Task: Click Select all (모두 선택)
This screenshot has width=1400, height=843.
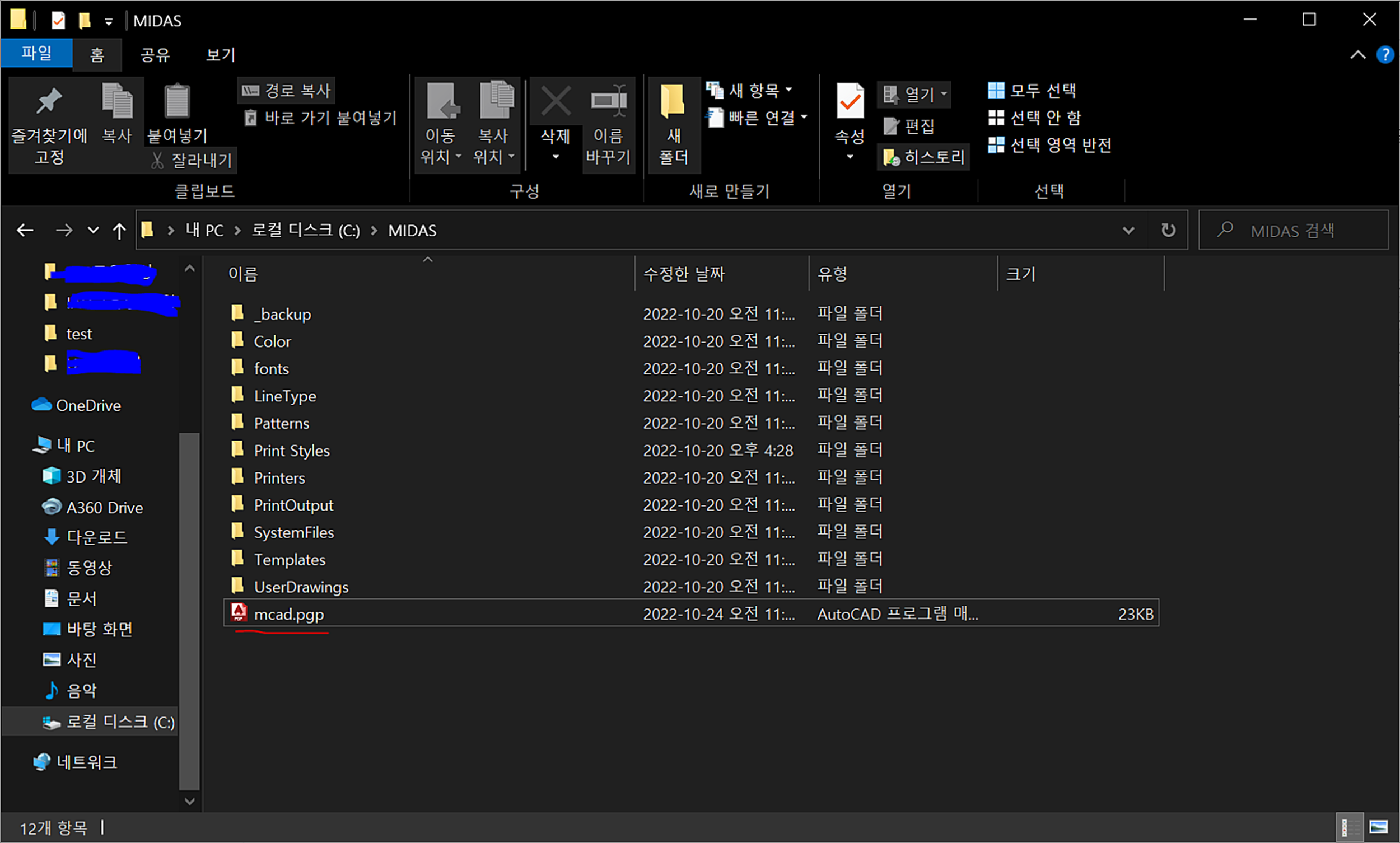Action: pos(1032,90)
